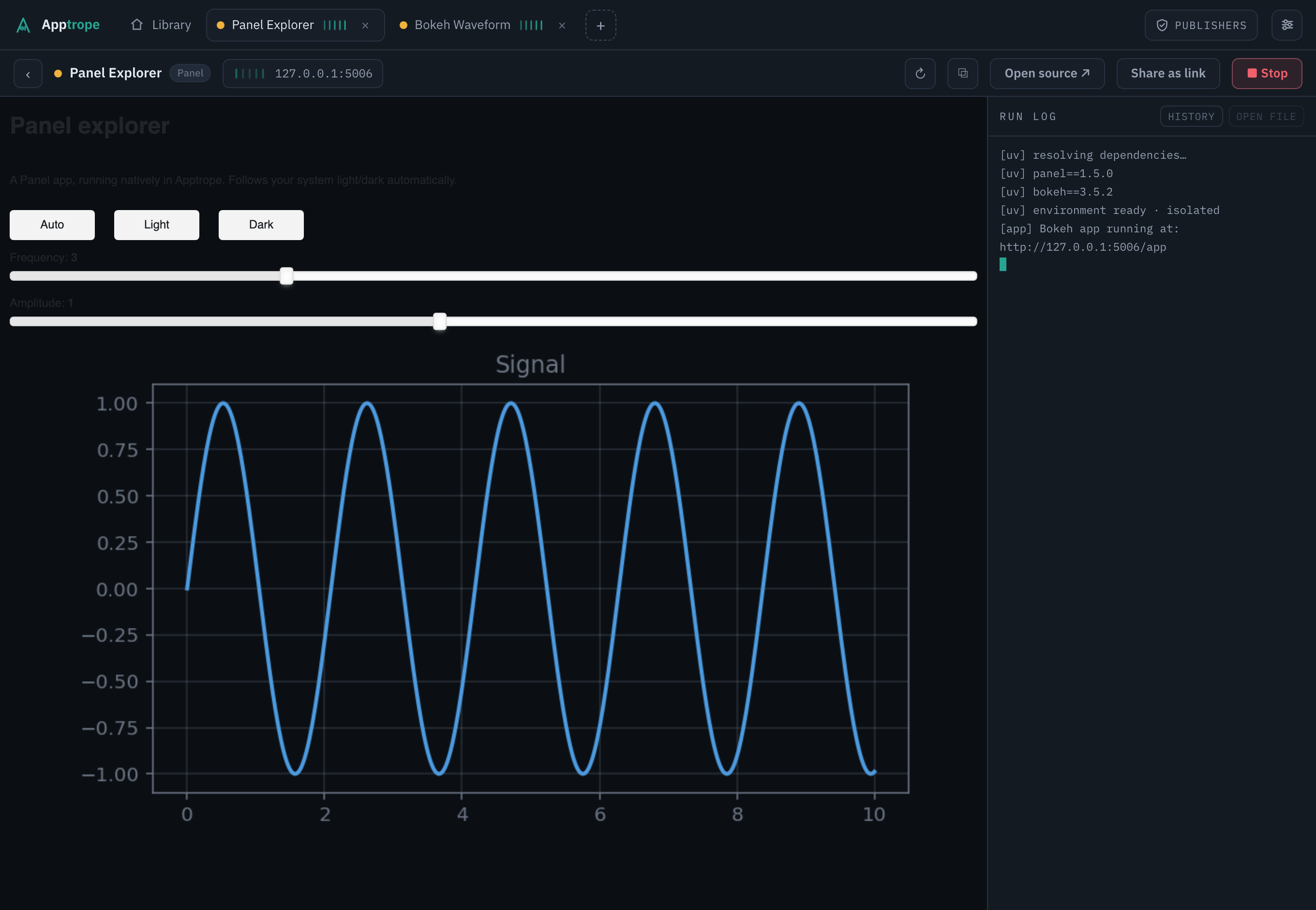Click the 'bokeh==3.5.2' log line

[1056, 192]
